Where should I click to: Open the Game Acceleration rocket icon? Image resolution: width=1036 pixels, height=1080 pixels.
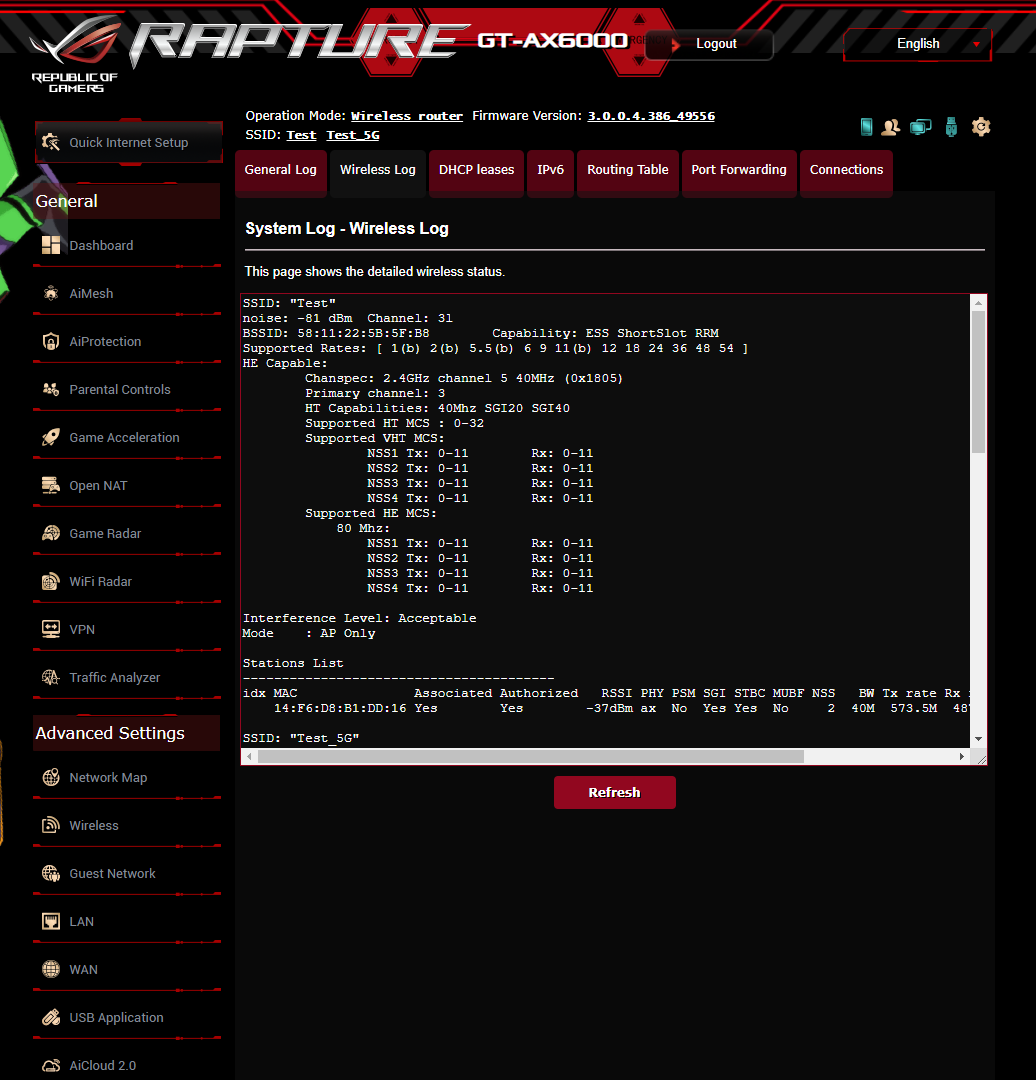click(x=51, y=437)
